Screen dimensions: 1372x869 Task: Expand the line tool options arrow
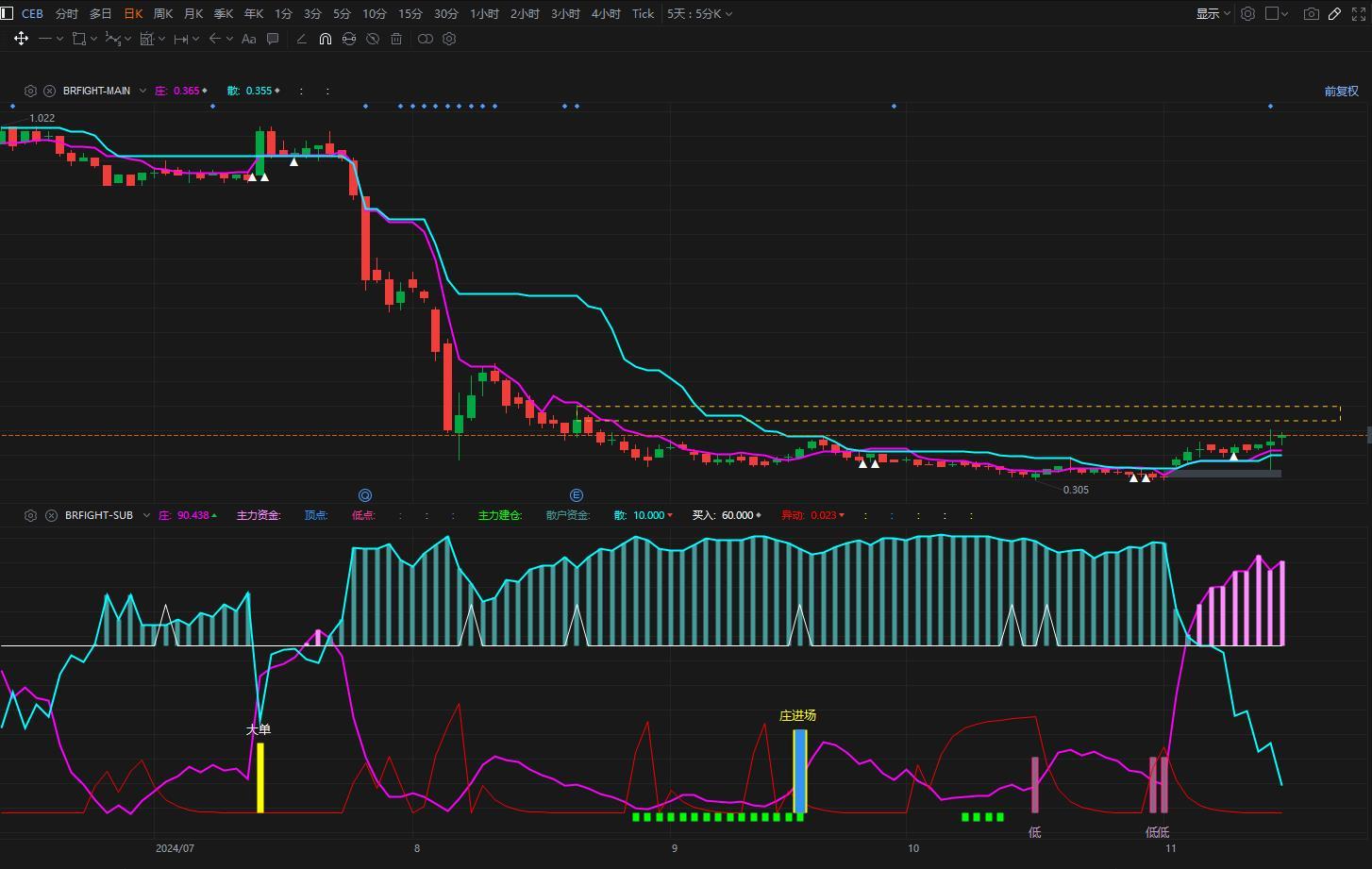click(59, 39)
